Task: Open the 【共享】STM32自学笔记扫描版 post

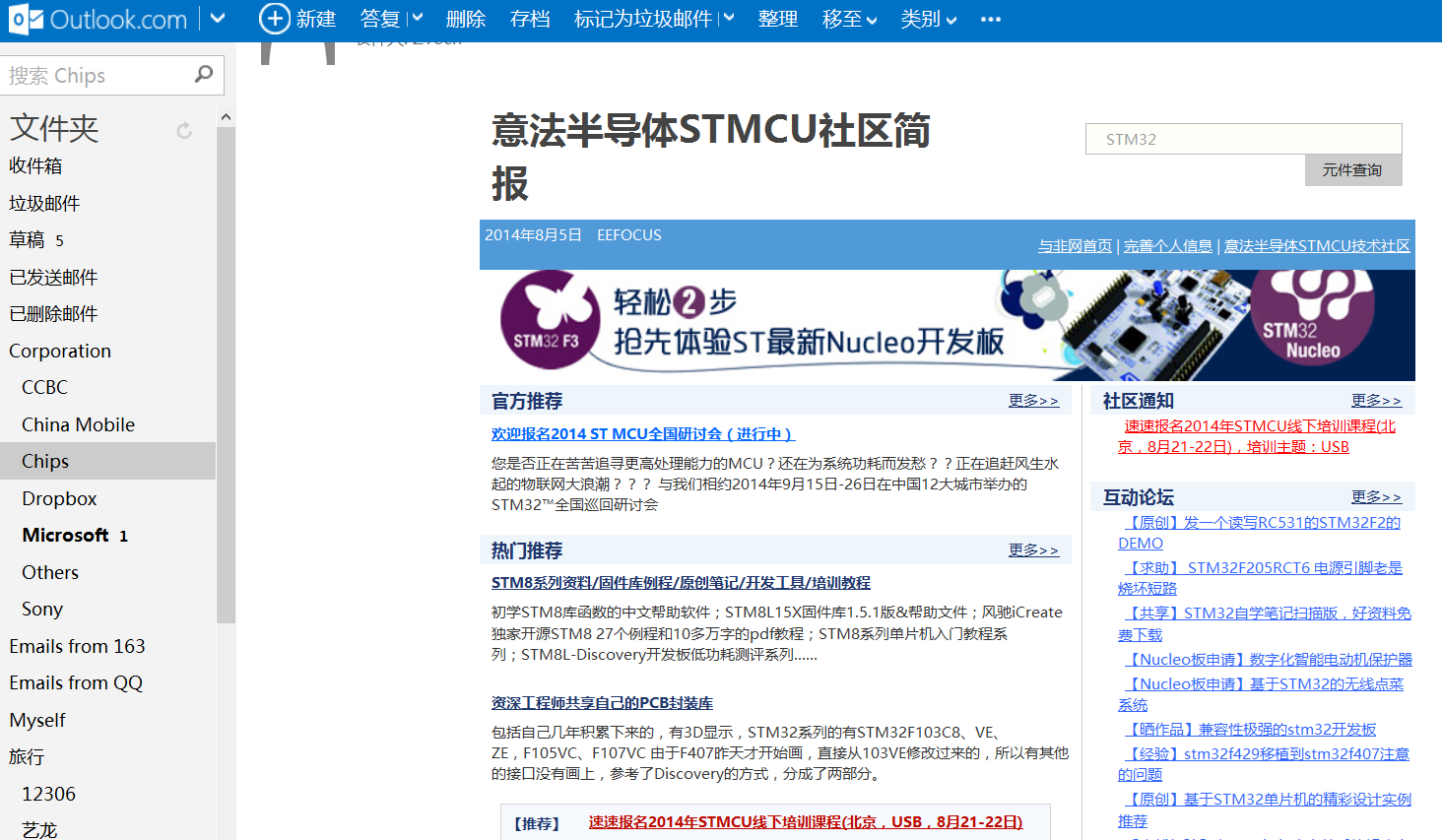Action: point(1265,623)
